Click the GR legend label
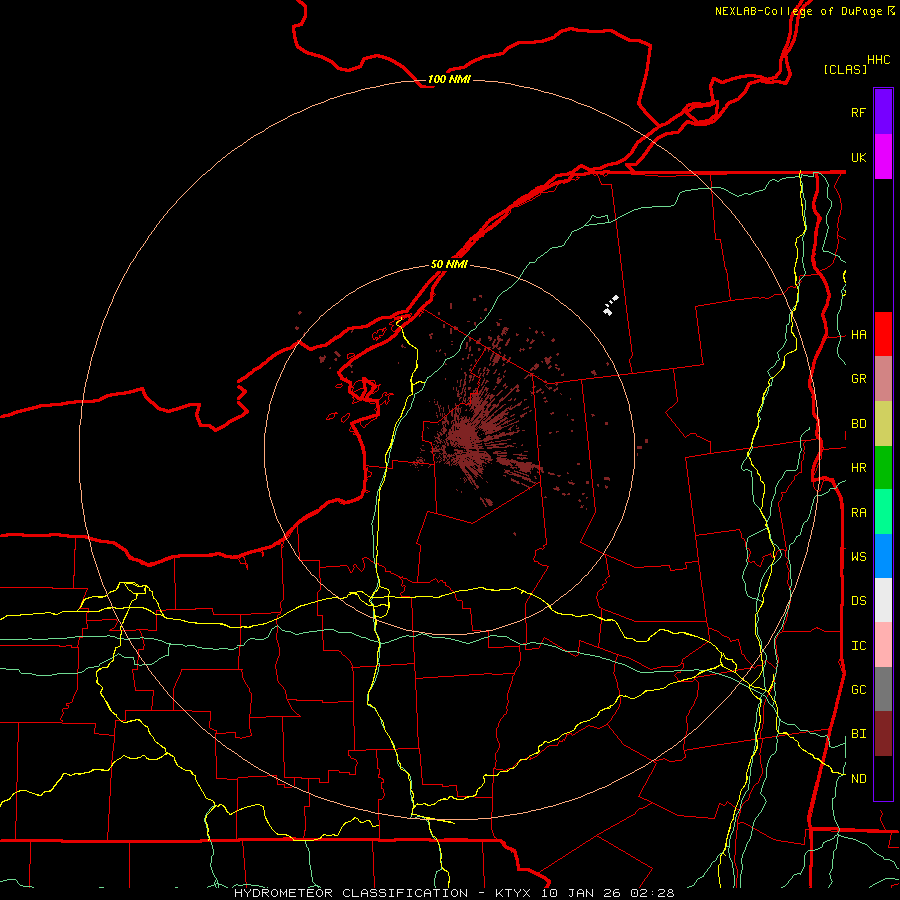 click(859, 379)
